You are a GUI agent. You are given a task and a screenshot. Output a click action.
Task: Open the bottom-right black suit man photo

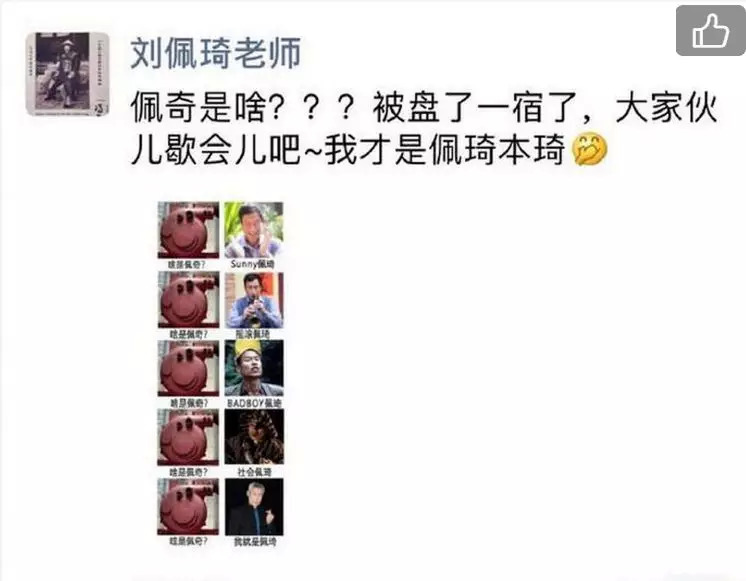pos(254,507)
